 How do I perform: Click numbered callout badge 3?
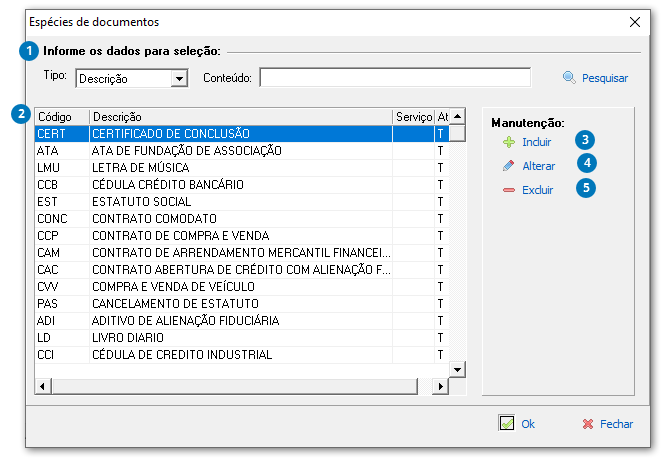[x=586, y=141]
